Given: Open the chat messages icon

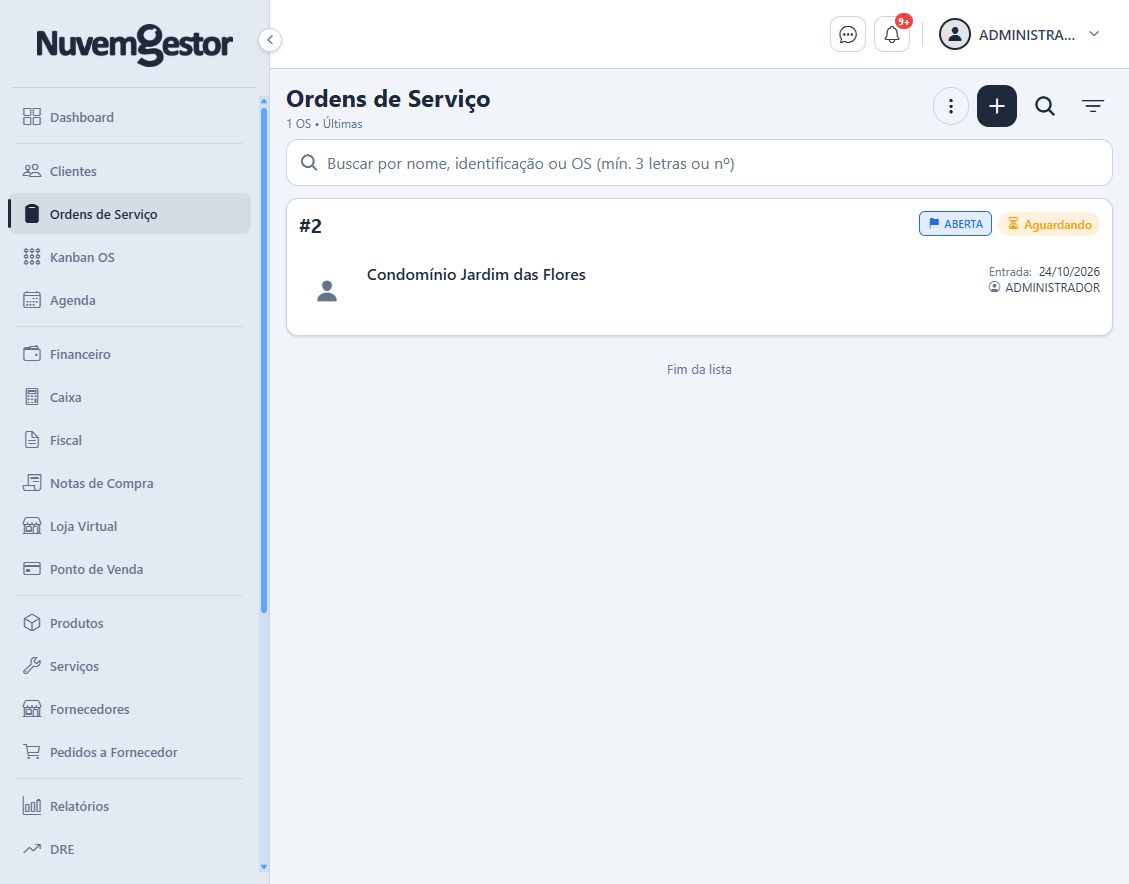Looking at the screenshot, I should [x=847, y=35].
